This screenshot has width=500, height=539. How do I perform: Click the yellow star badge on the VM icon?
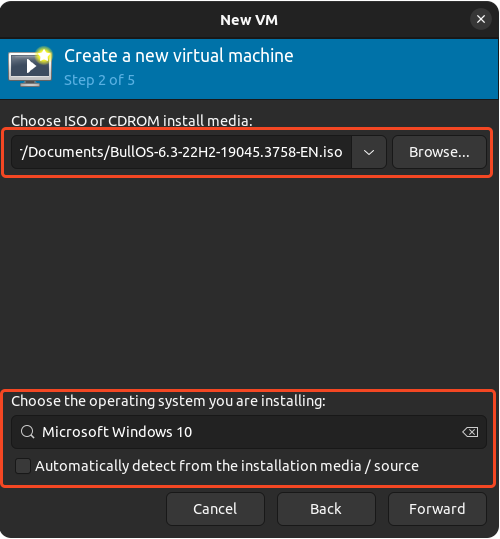point(44,55)
